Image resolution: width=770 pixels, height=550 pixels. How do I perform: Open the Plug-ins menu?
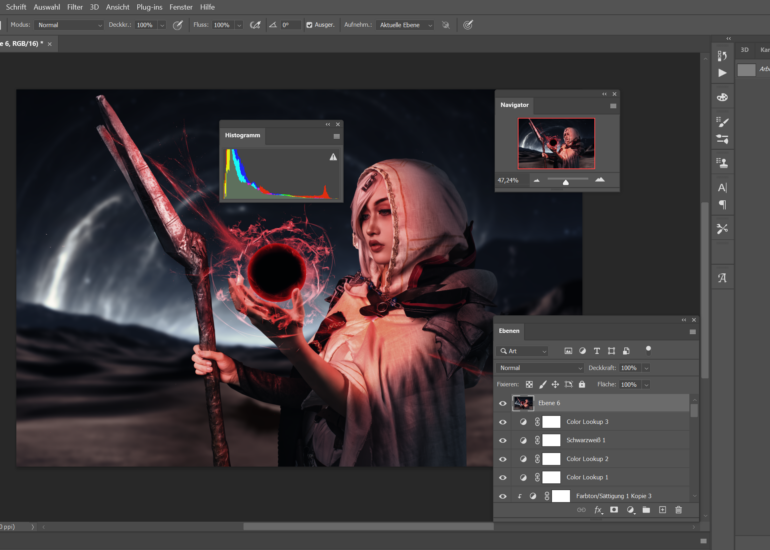coord(149,7)
